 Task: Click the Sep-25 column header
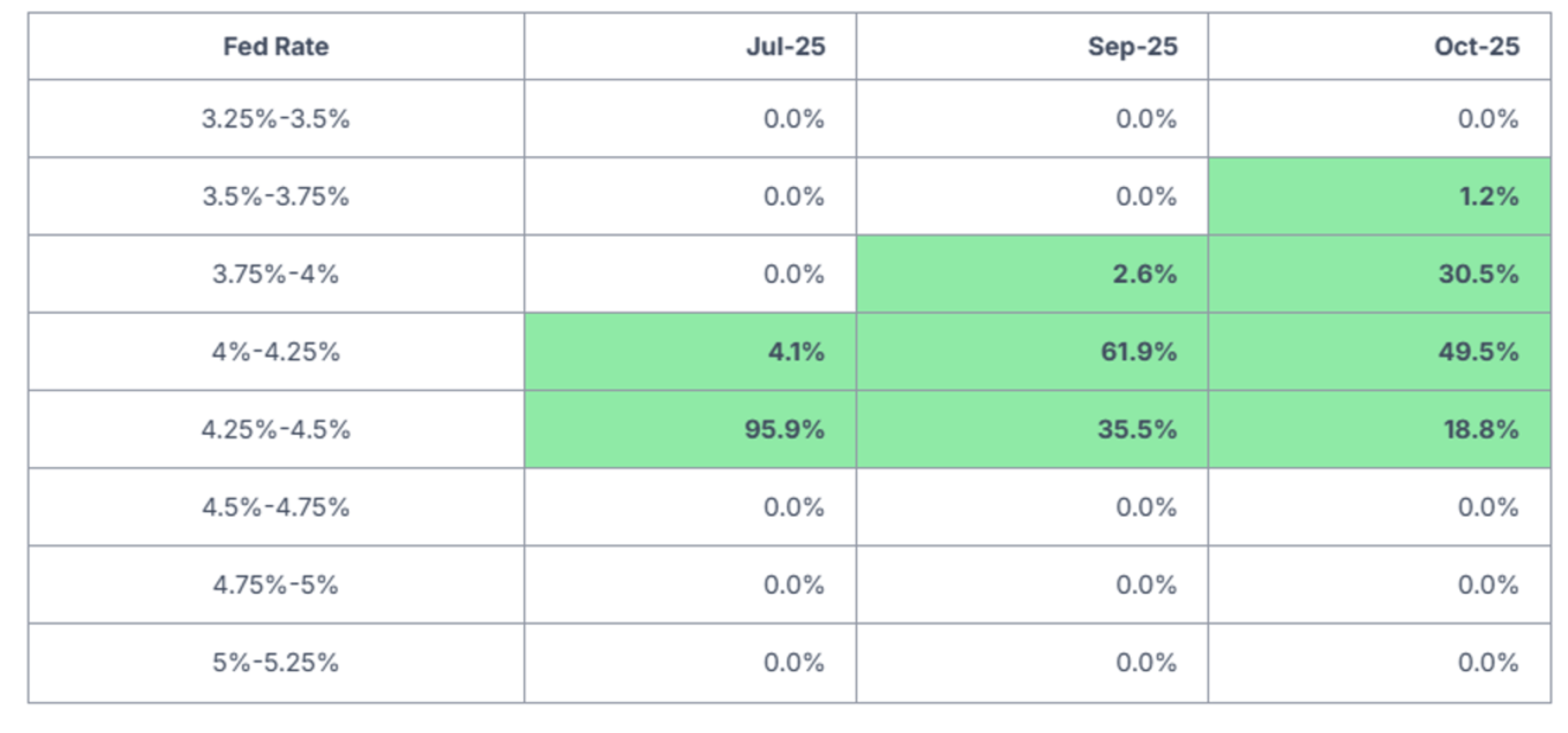tap(1132, 46)
